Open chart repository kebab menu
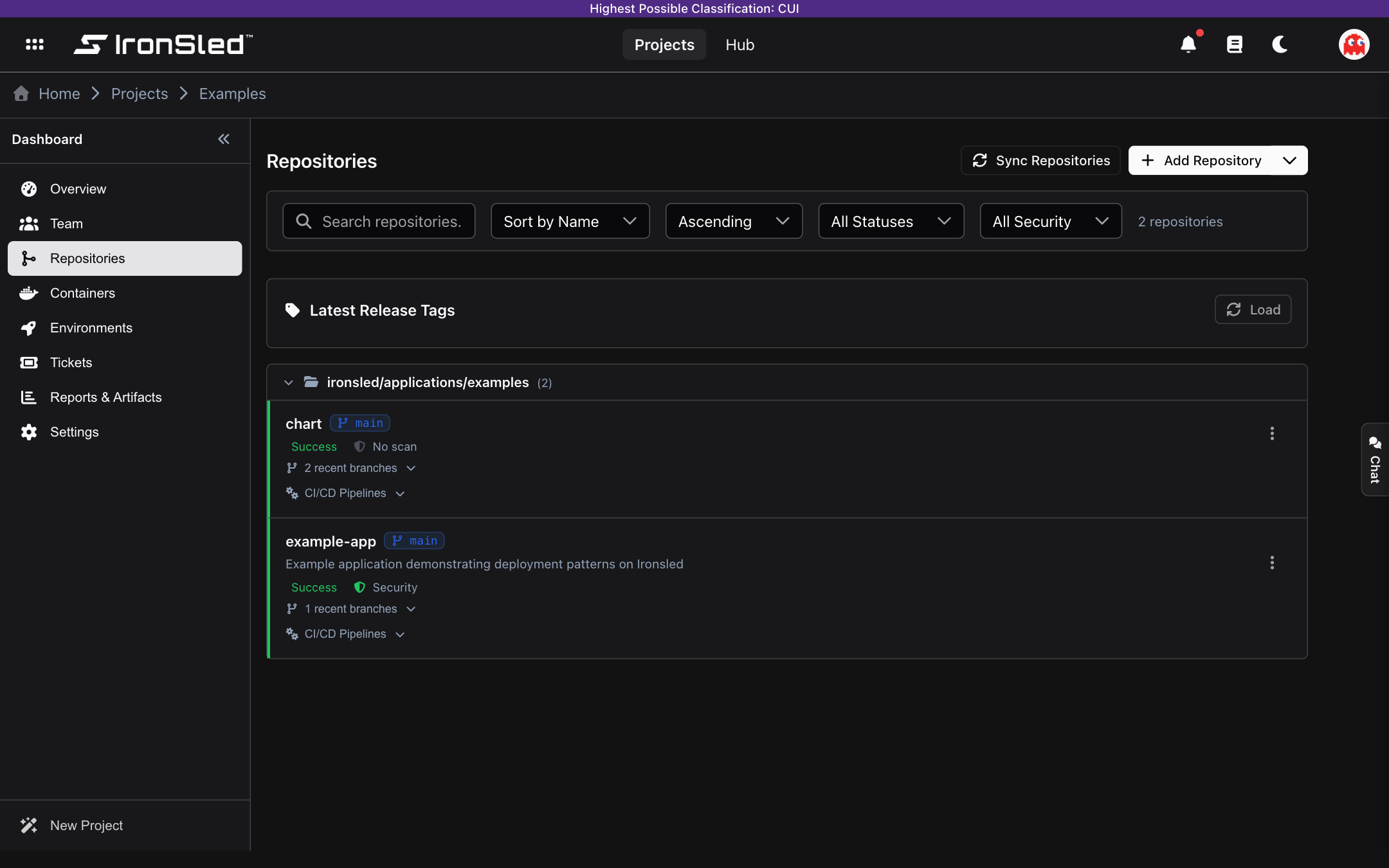 pos(1272,433)
